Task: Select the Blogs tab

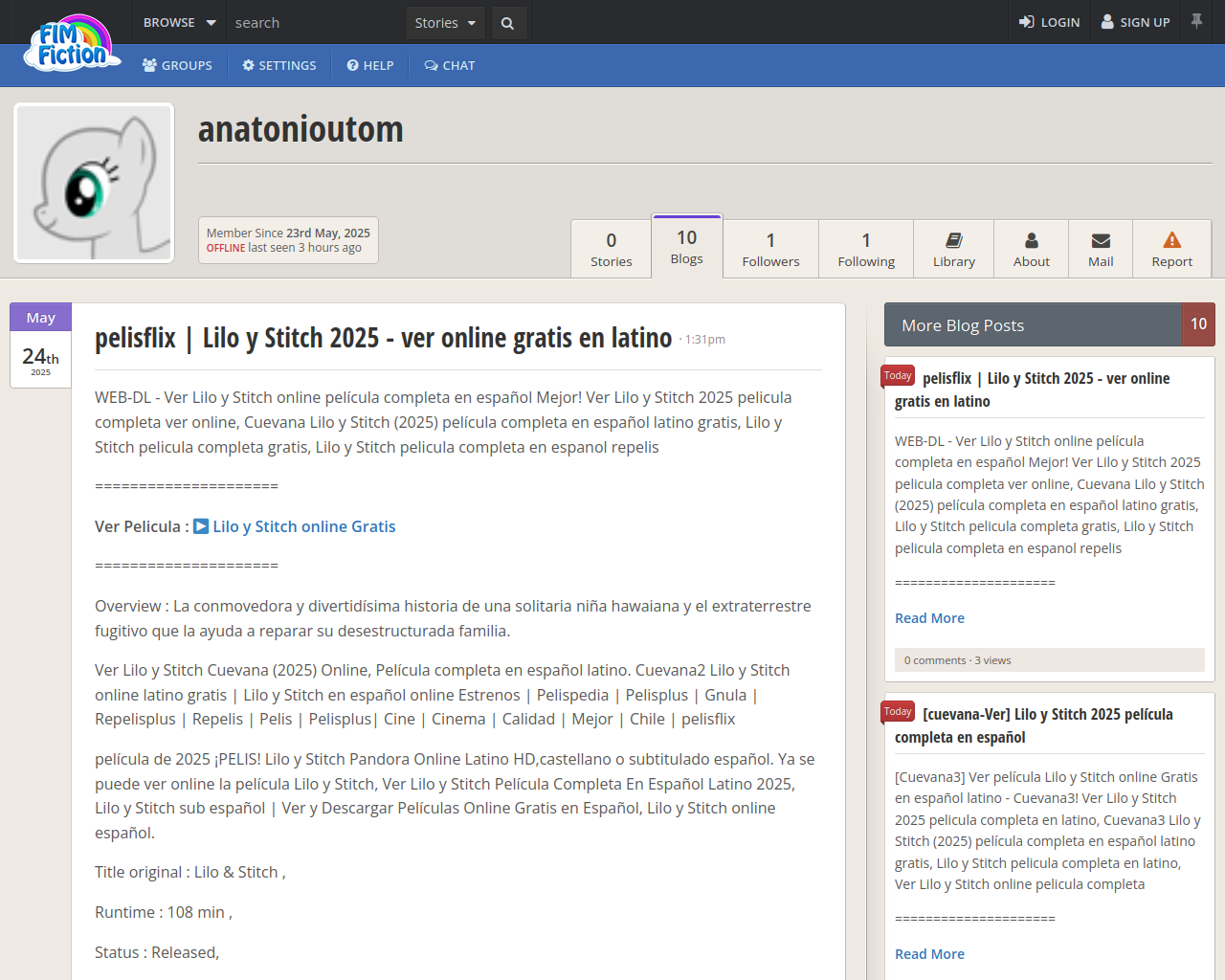Action: click(x=687, y=246)
